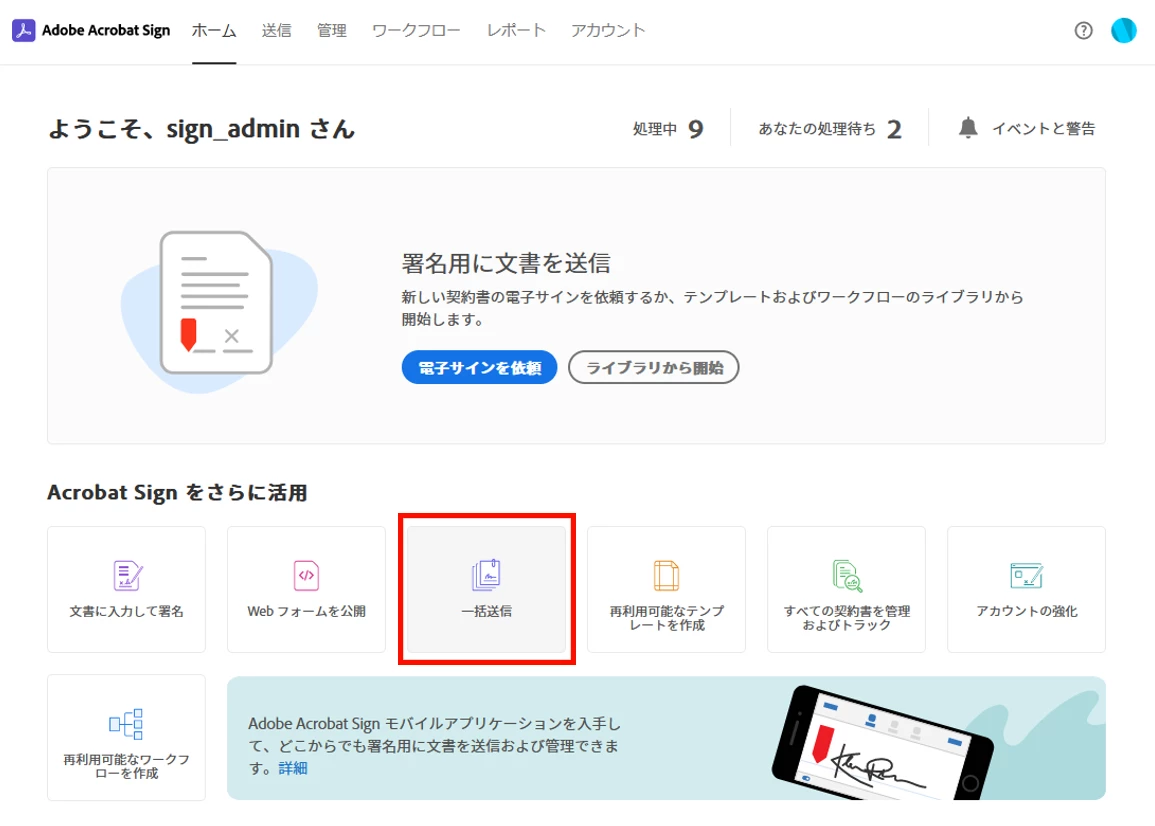The height and width of the screenshot is (826, 1155).
Task: Open あなたの処理待ち 2 counter
Action: [829, 129]
